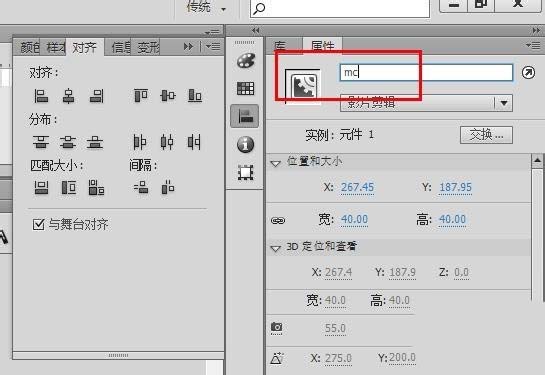Show more tabs with double arrow

tap(188, 46)
